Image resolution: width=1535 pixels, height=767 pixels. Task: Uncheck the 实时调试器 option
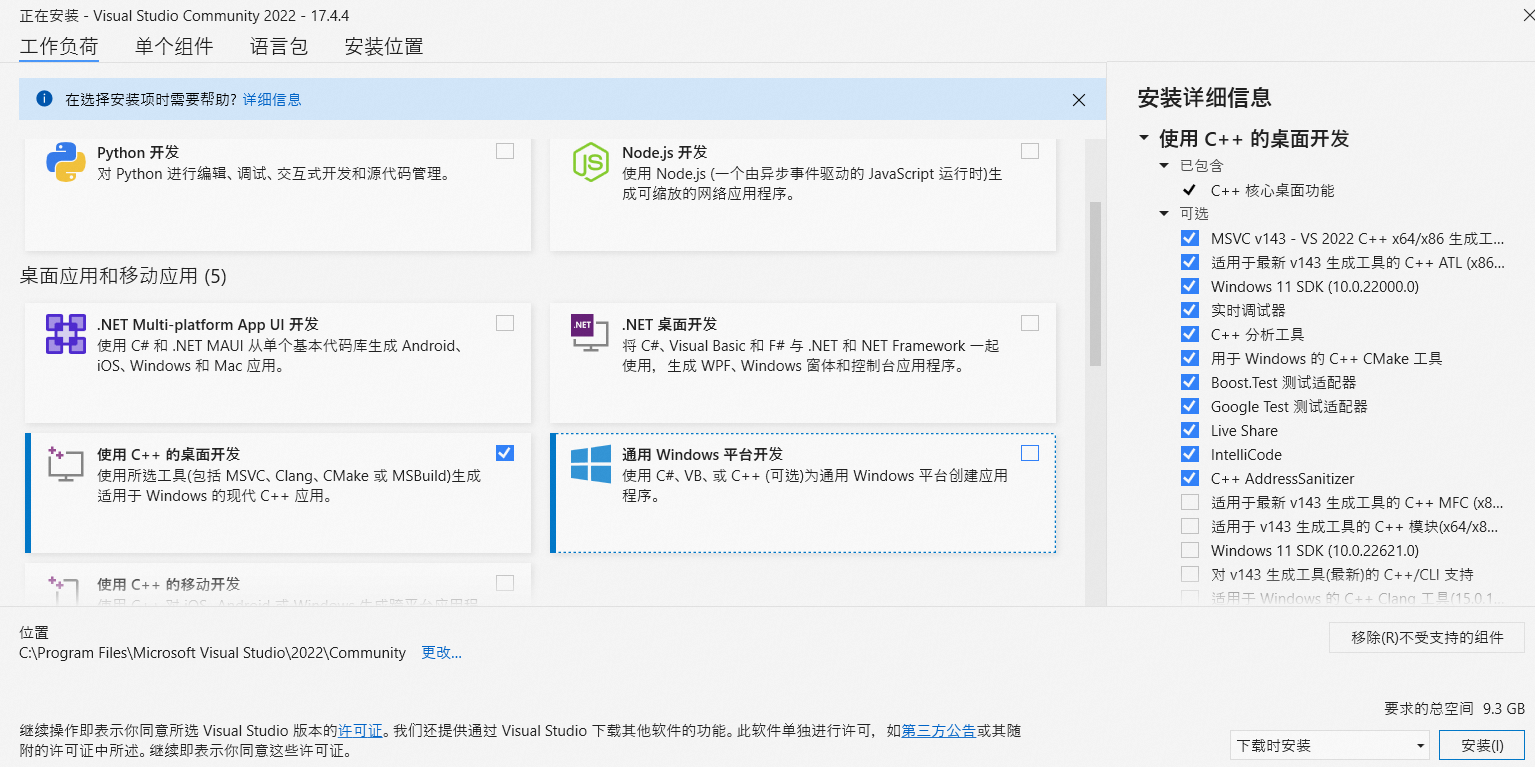(x=1190, y=310)
